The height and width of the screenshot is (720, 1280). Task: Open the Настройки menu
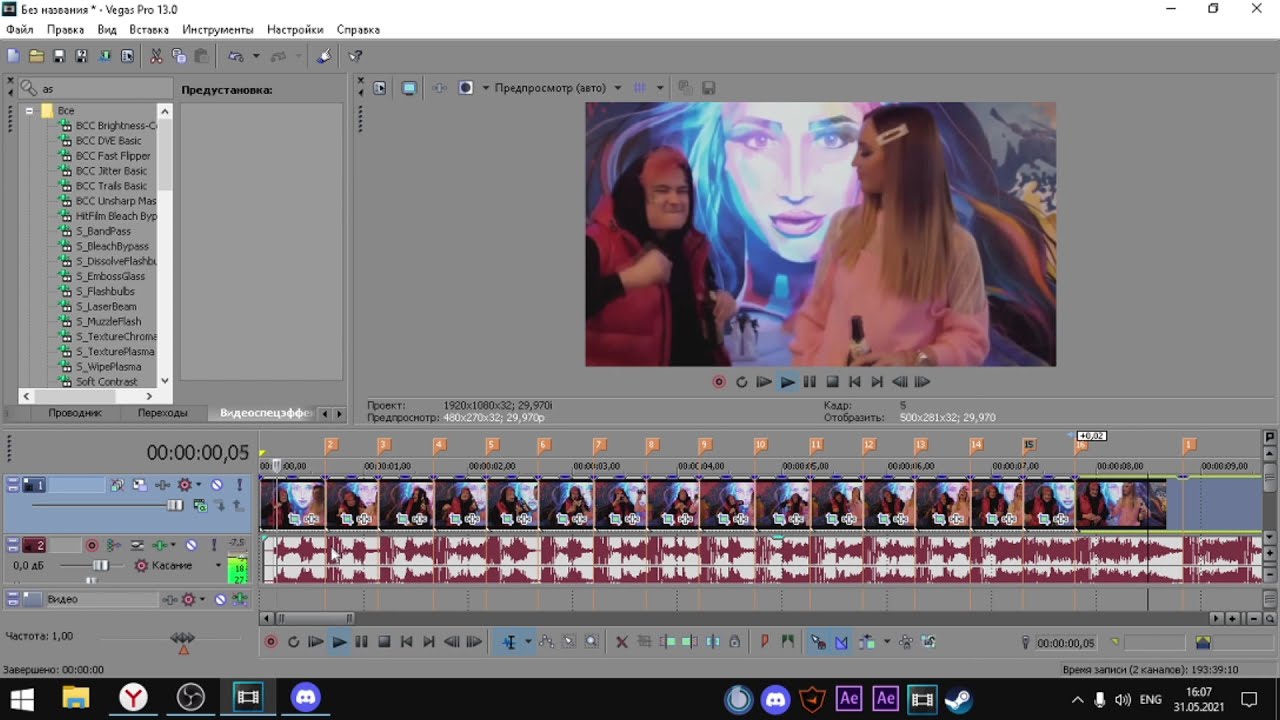[x=295, y=30]
